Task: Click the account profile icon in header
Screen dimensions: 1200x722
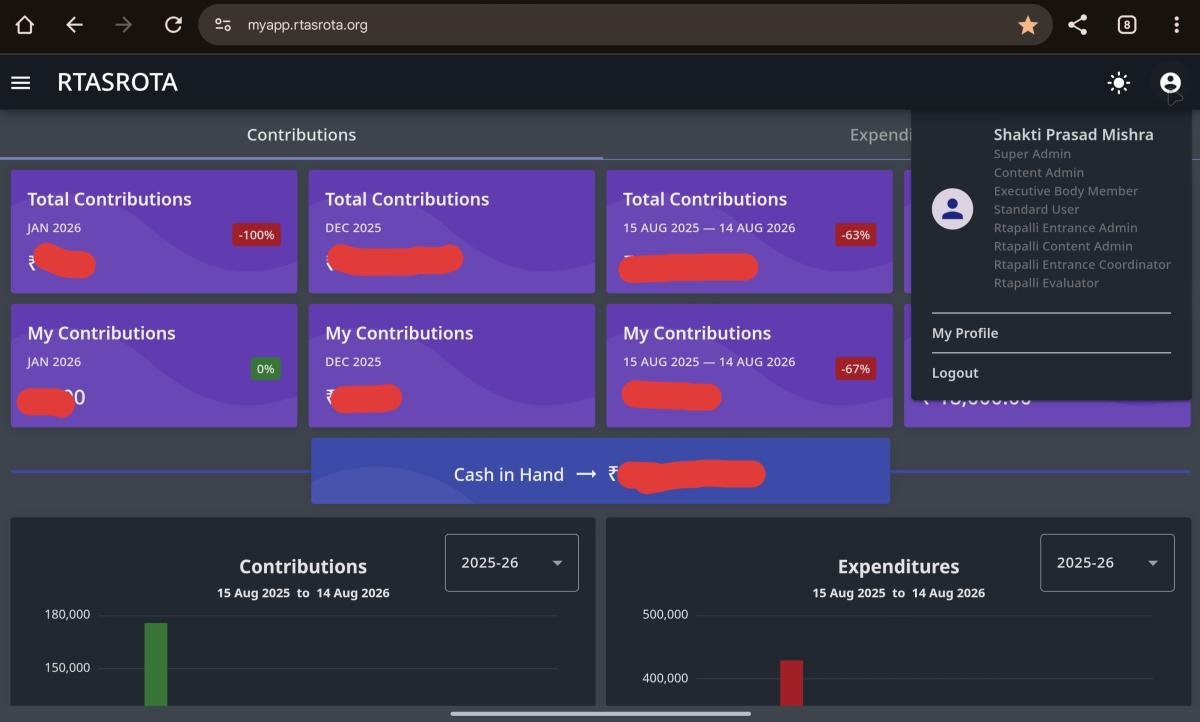Action: (x=1170, y=83)
